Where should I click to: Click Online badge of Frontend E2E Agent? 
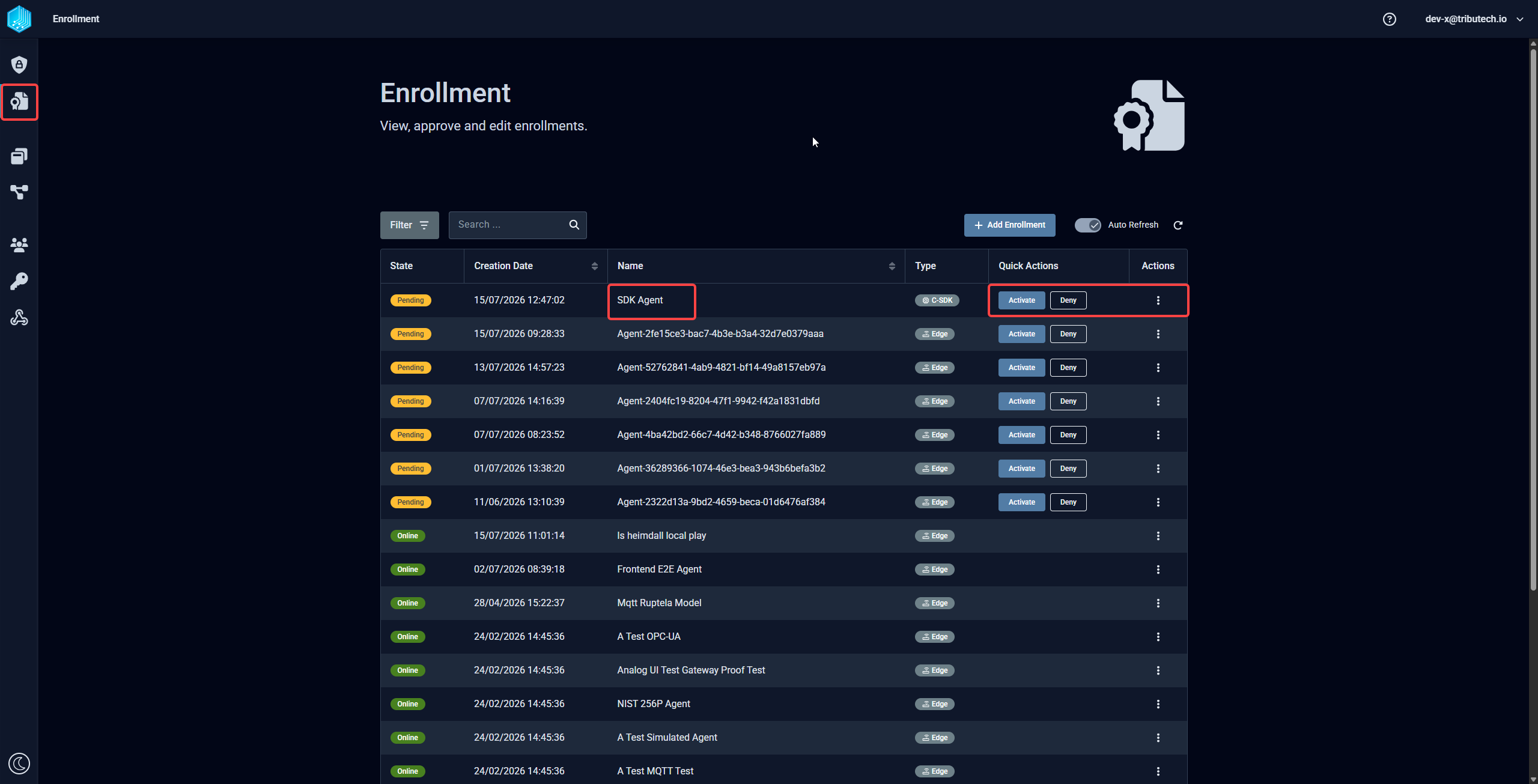coord(408,570)
